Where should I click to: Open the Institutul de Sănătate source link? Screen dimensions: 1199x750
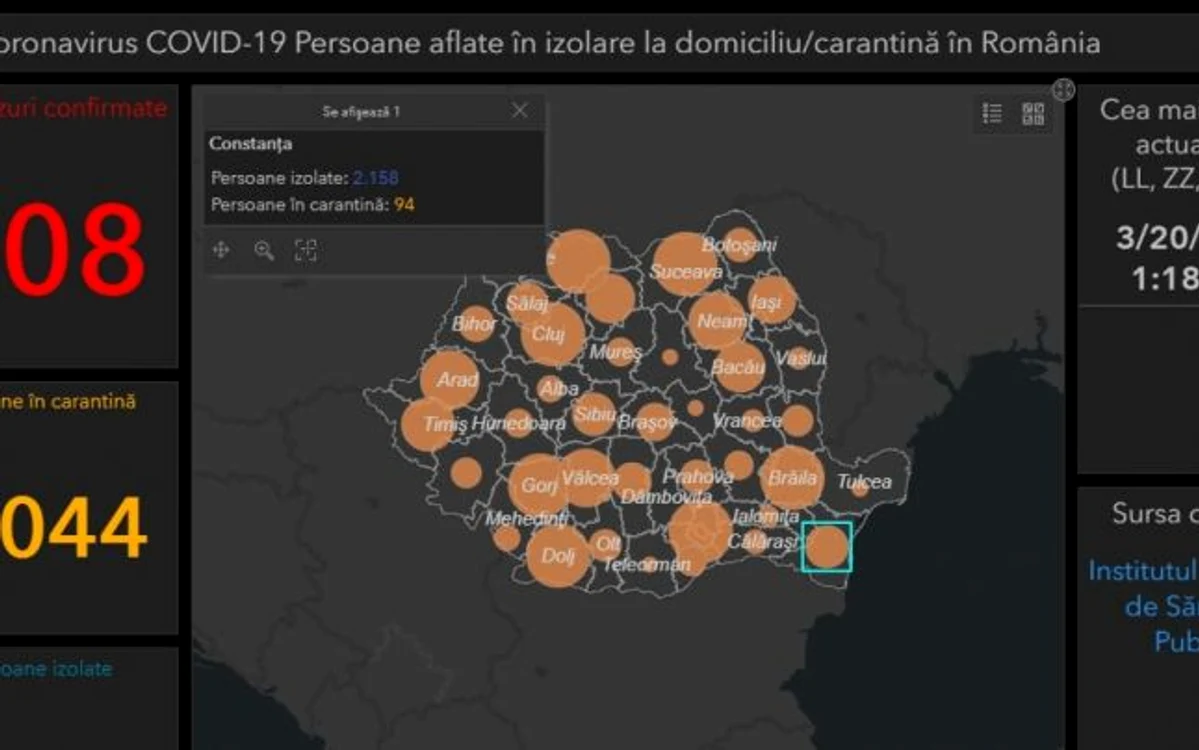[x=1143, y=606]
